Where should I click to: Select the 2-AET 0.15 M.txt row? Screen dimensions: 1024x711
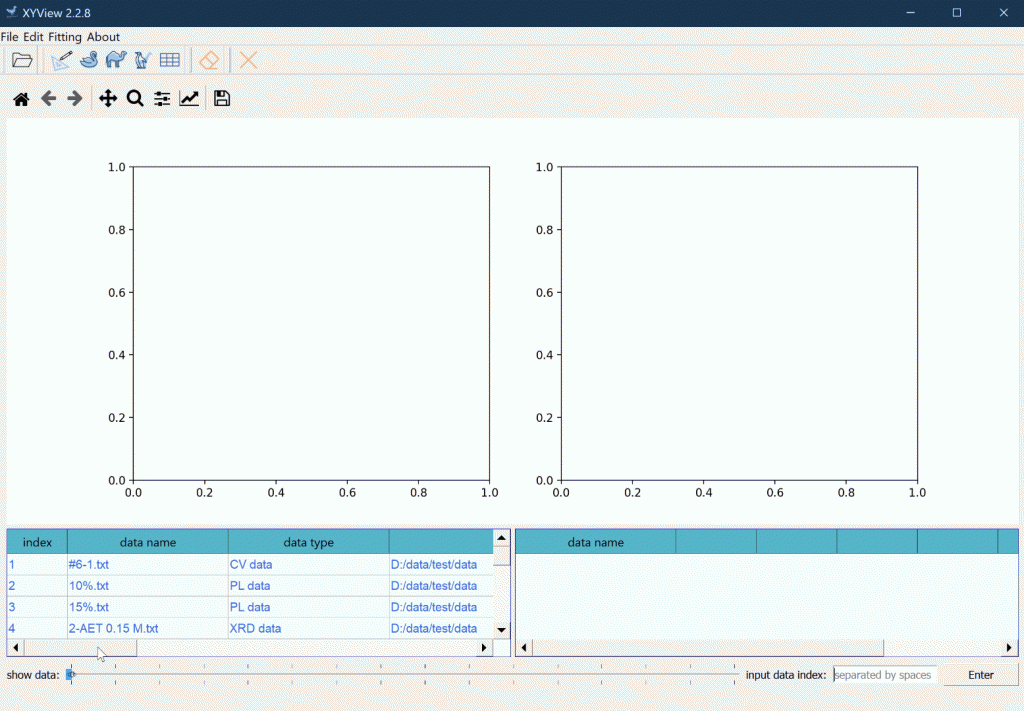tap(113, 629)
